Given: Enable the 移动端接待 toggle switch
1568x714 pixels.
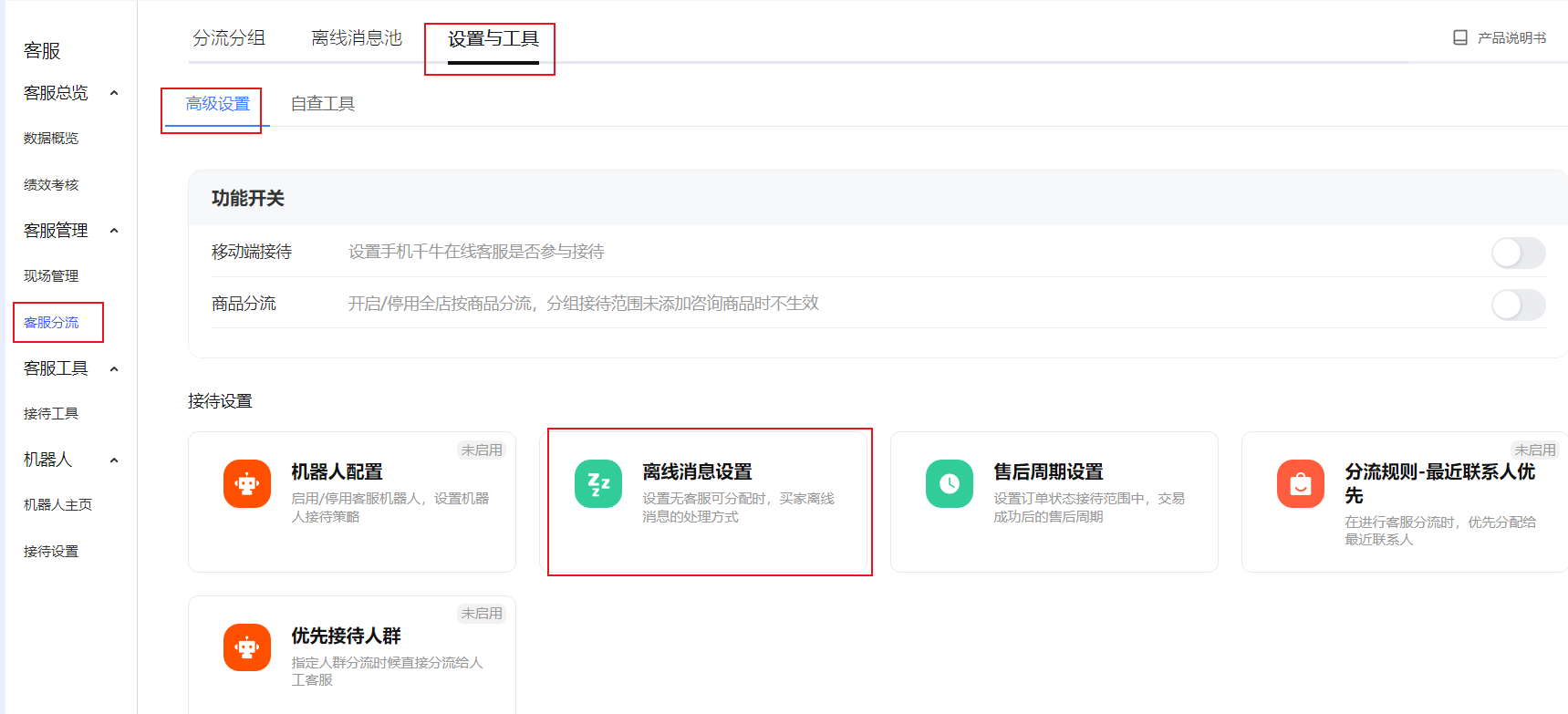Looking at the screenshot, I should coord(1518,253).
